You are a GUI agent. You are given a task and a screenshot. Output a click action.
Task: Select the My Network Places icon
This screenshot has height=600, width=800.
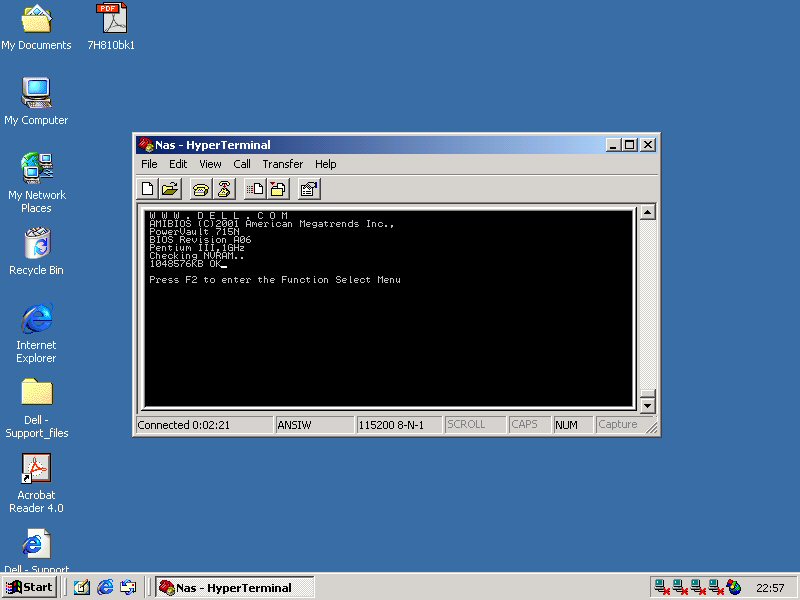point(36,183)
